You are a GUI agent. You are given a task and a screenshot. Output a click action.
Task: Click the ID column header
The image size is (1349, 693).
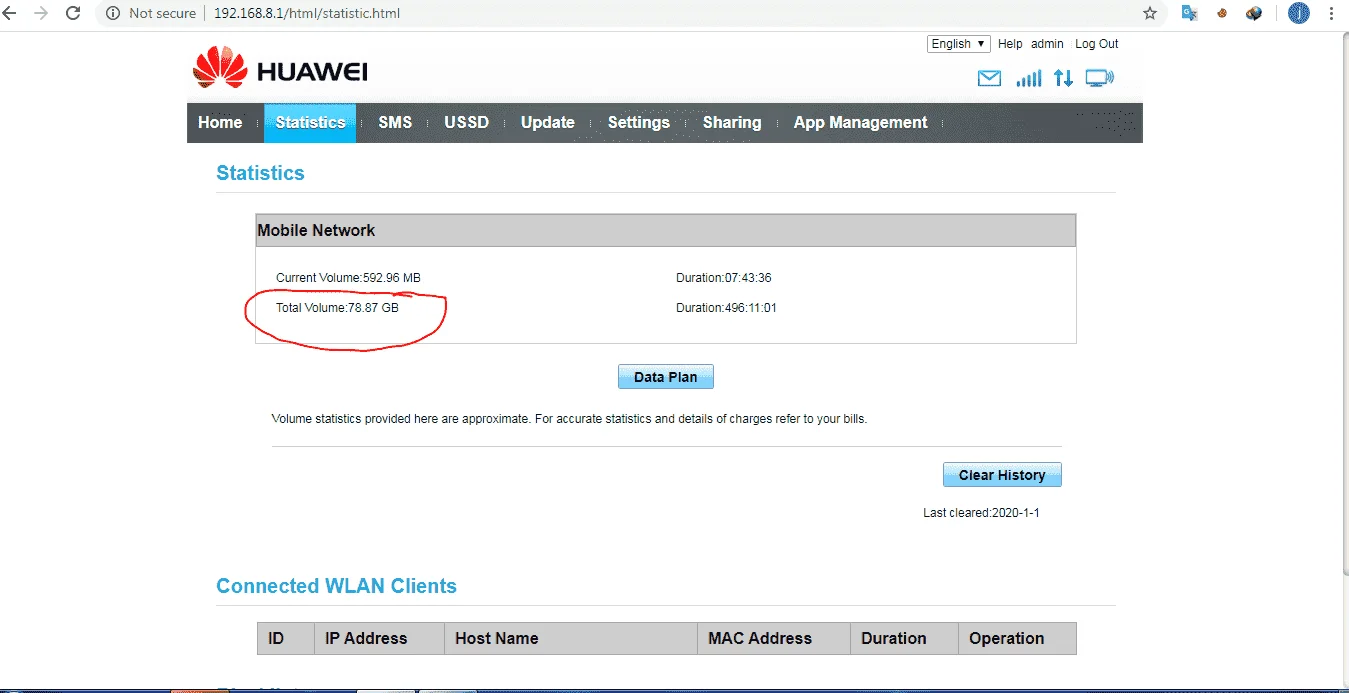pos(286,638)
